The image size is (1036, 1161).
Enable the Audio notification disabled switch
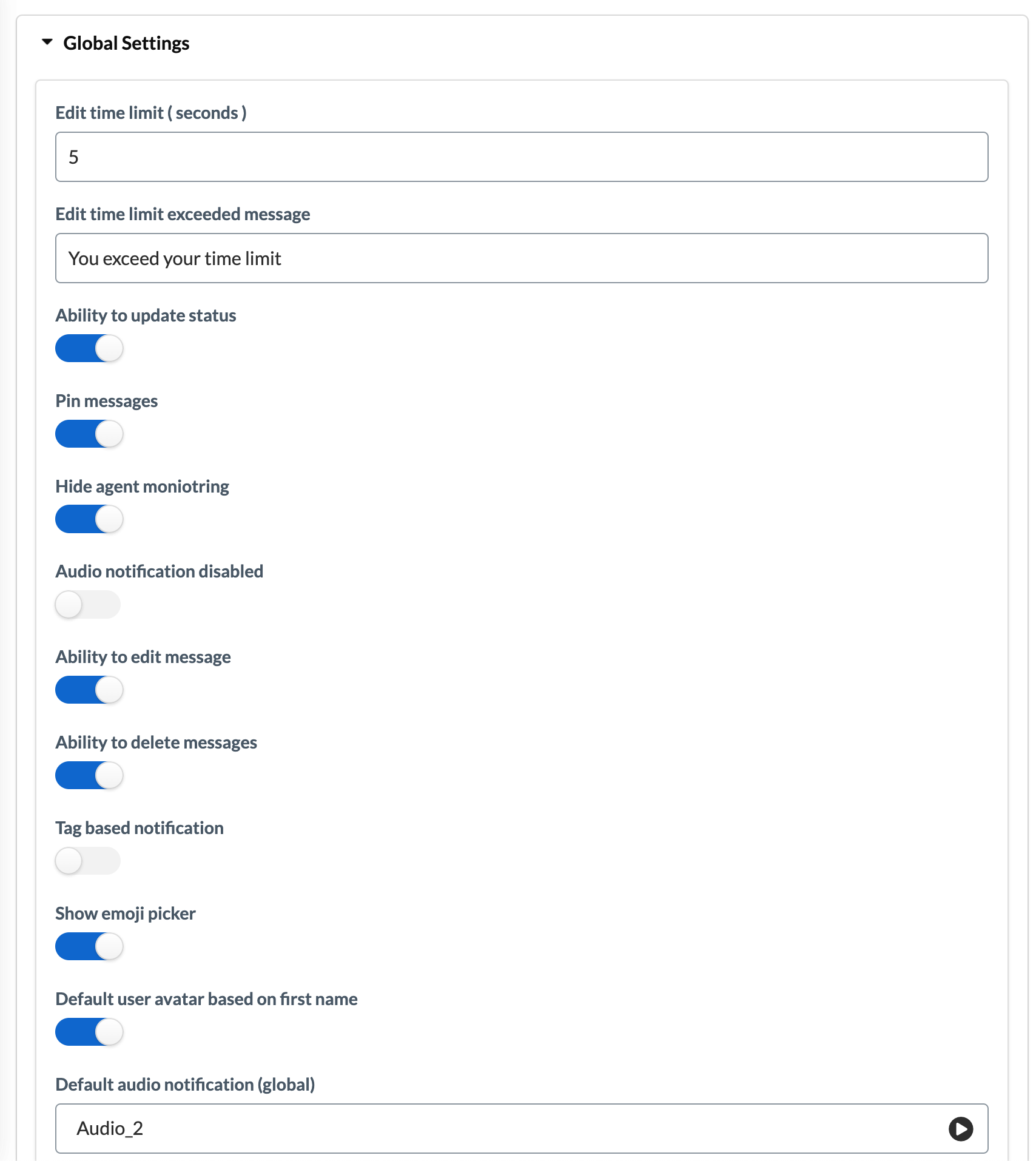click(88, 605)
